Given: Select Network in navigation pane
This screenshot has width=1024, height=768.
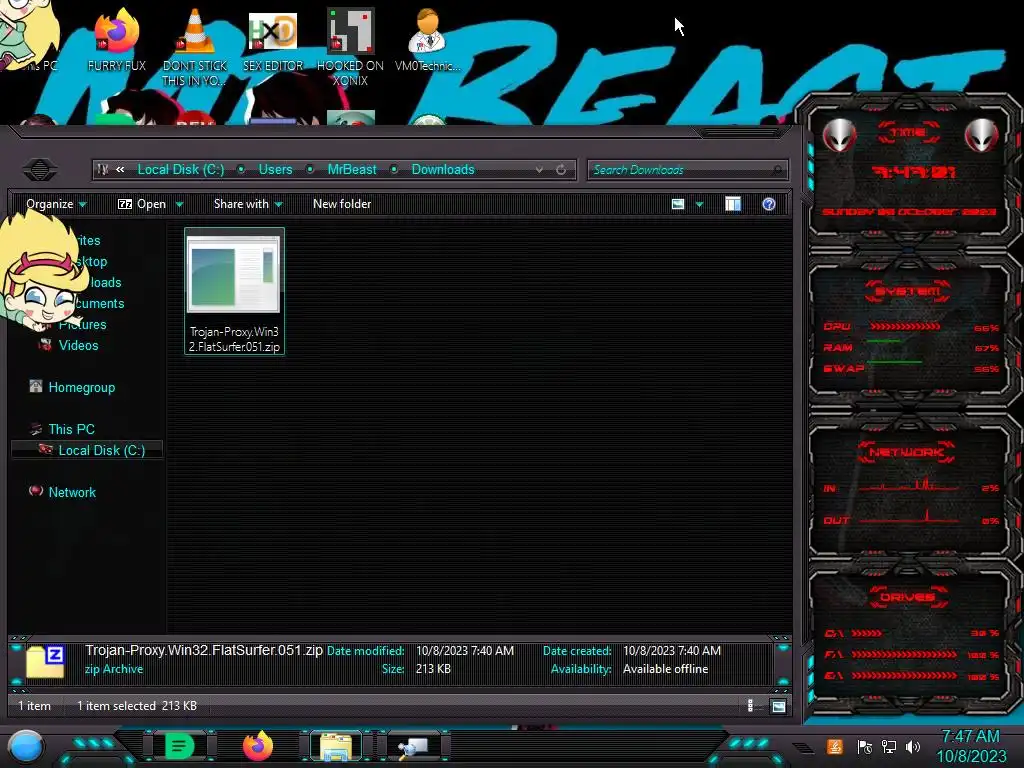Looking at the screenshot, I should coord(72,492).
